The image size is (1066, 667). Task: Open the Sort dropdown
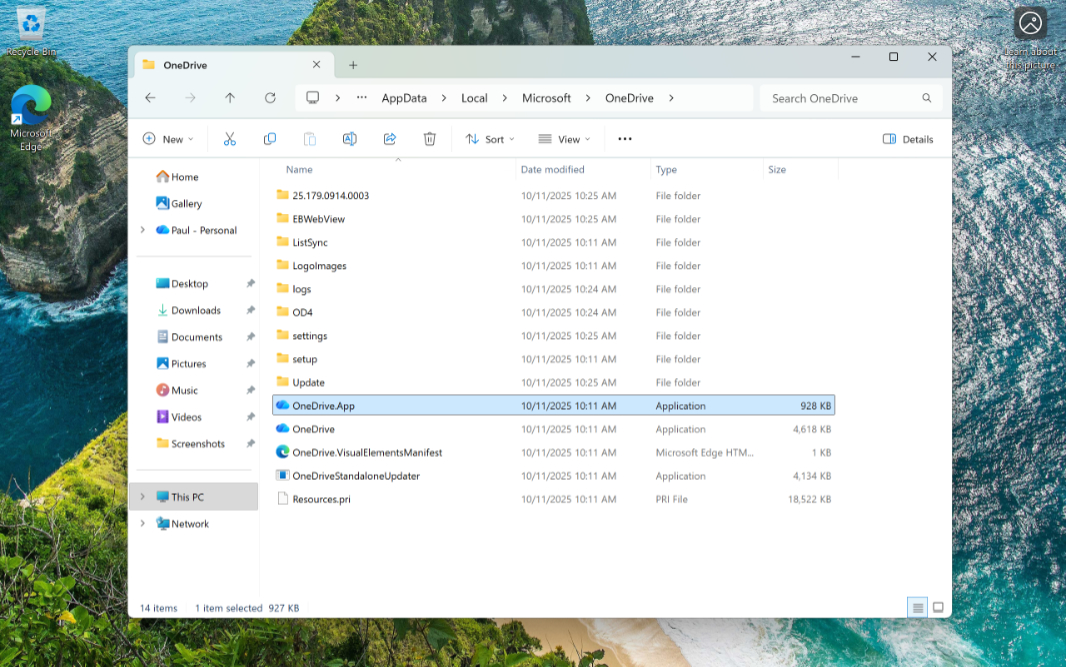489,138
